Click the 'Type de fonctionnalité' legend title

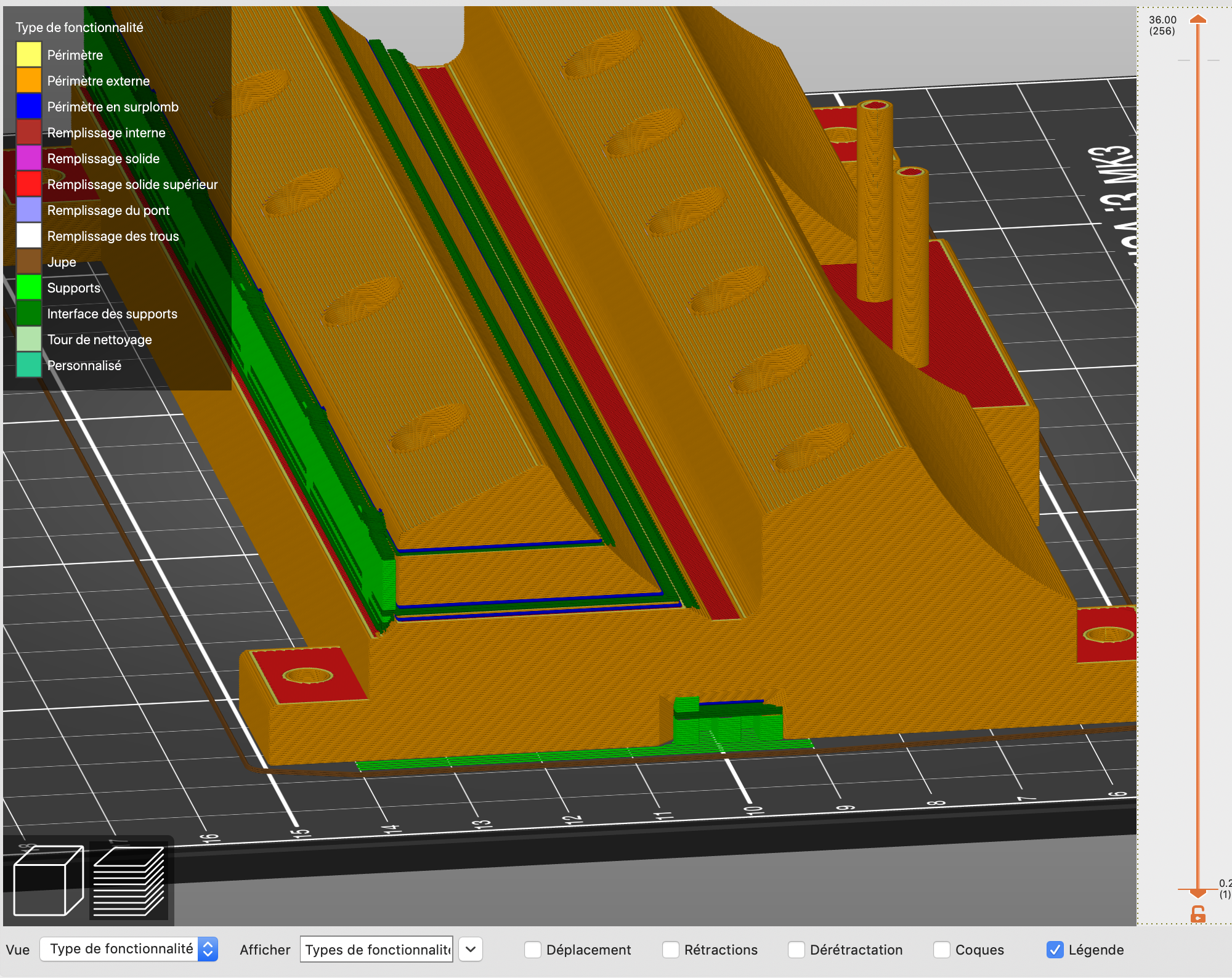tap(79, 27)
